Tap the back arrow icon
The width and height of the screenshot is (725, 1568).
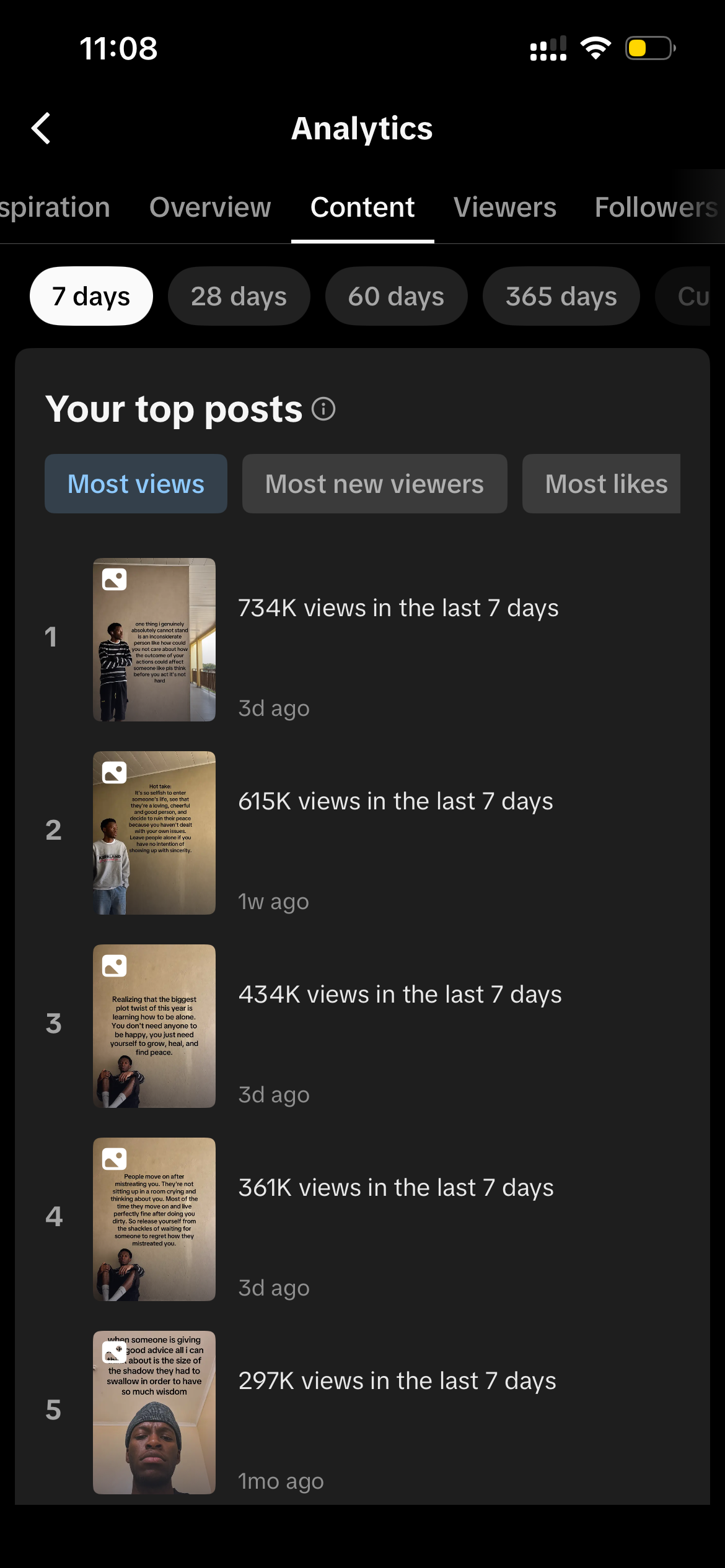(x=41, y=128)
